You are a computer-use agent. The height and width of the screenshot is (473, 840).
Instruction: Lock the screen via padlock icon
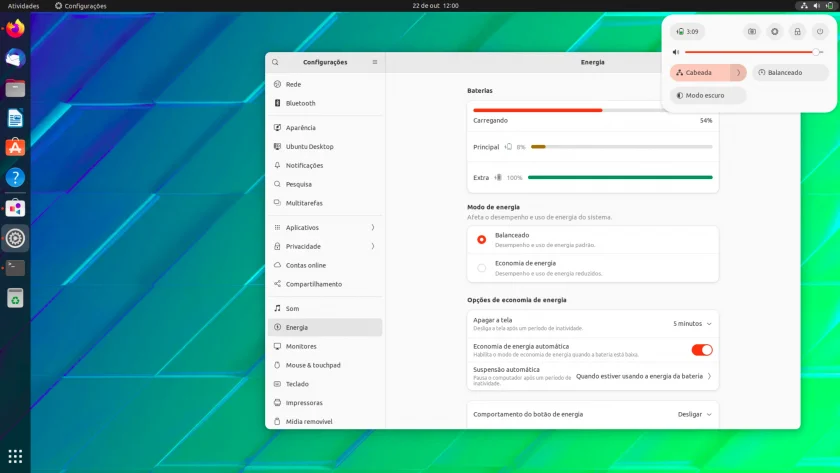(797, 32)
